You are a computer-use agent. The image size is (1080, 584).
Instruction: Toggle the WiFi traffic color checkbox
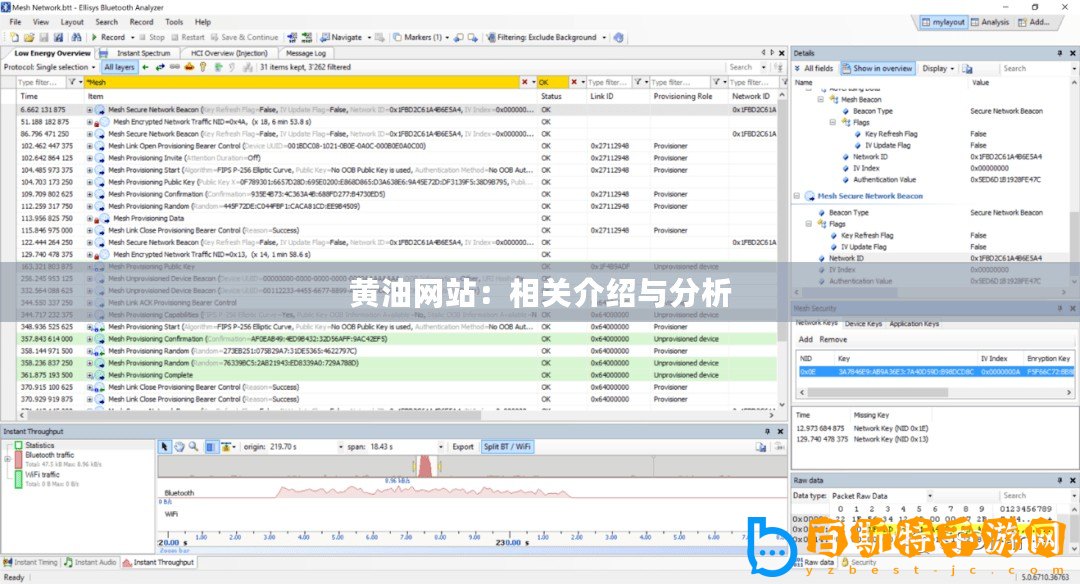[19, 479]
